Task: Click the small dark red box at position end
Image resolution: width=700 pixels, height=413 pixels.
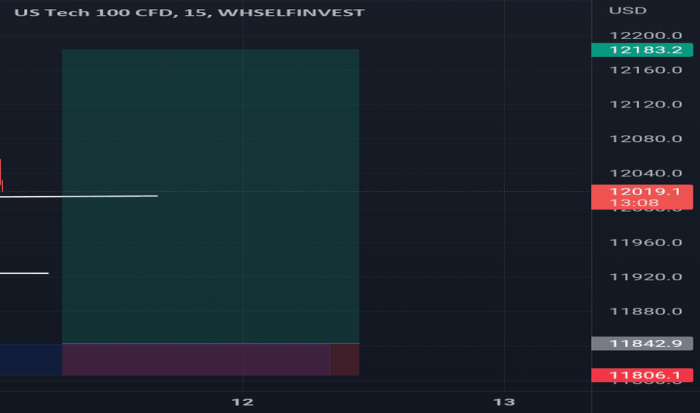Action: click(x=344, y=359)
